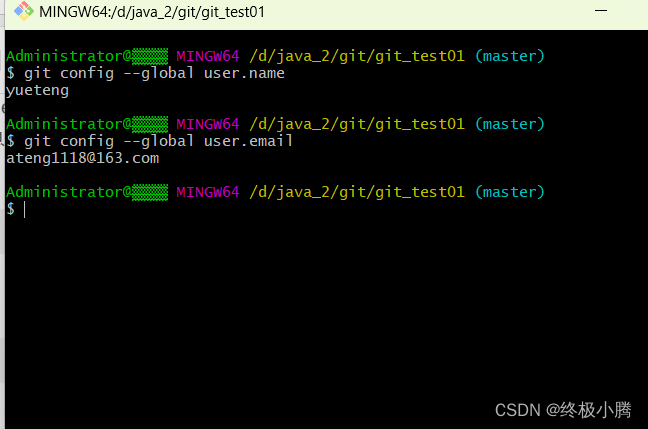The height and width of the screenshot is (429, 648).
Task: Click 'Administrator@' in the first prompt line
Action: click(69, 56)
